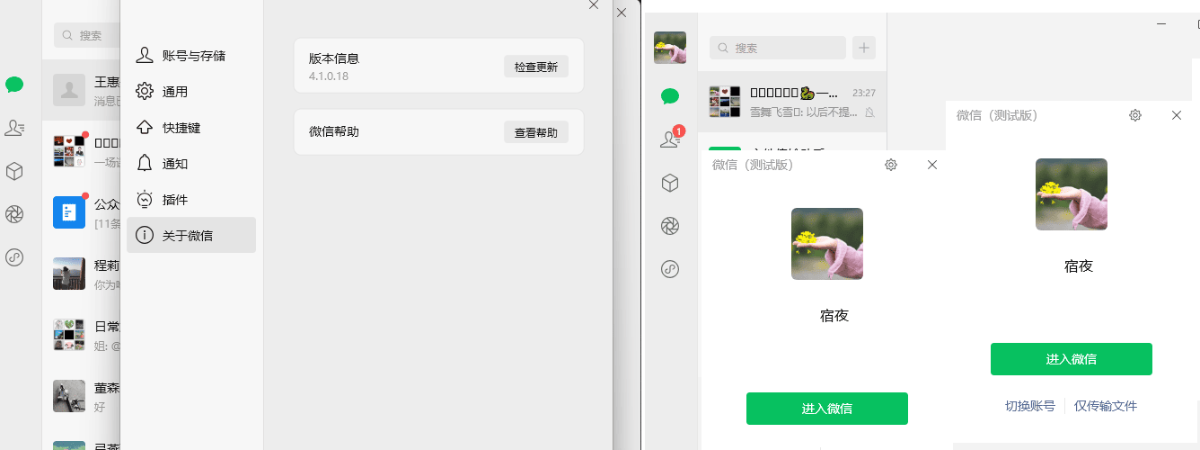Click 进入微信 above the 切换账号 link
1200x450 pixels.
[x=1071, y=359]
